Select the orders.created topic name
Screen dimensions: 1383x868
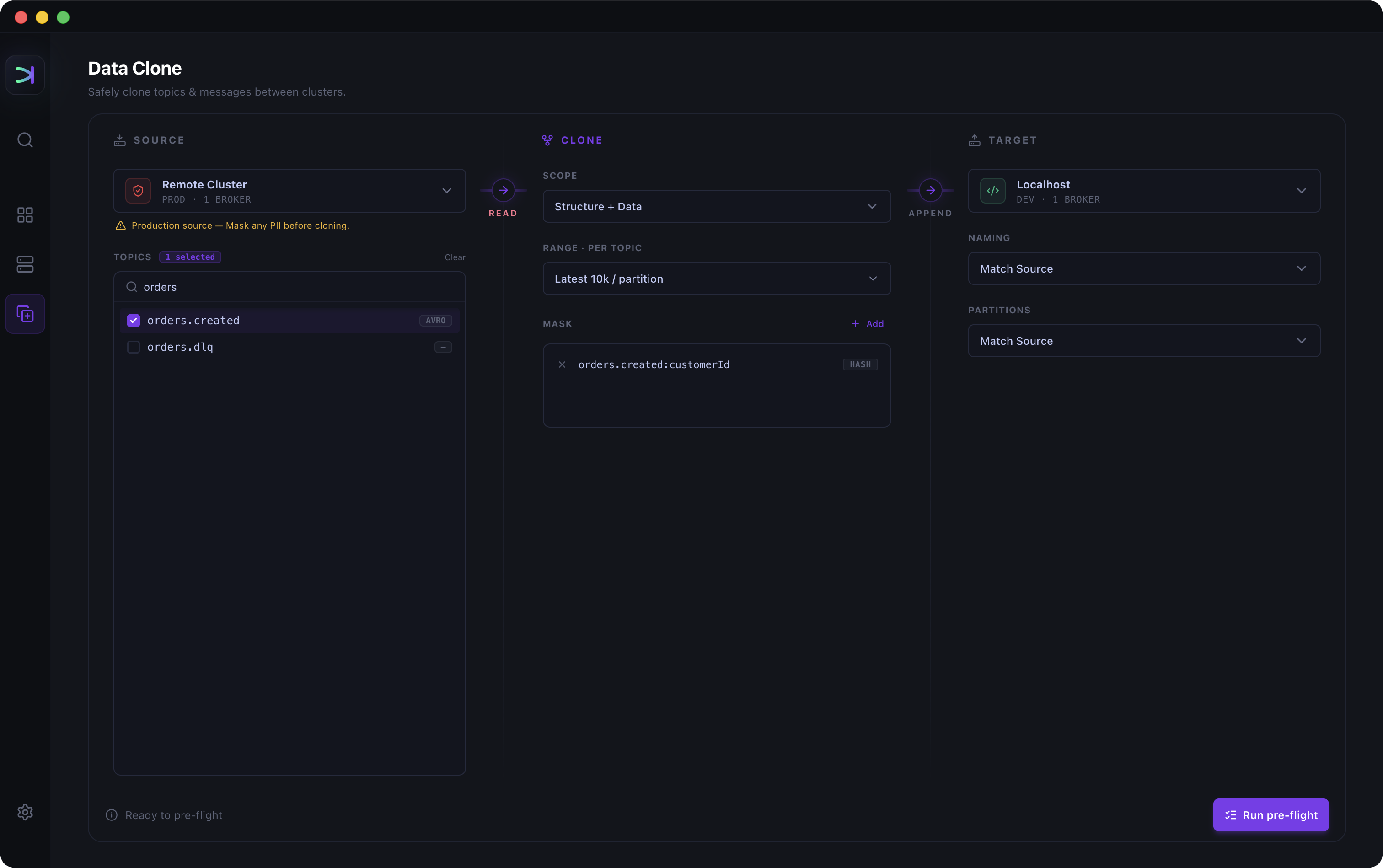pyautogui.click(x=193, y=320)
